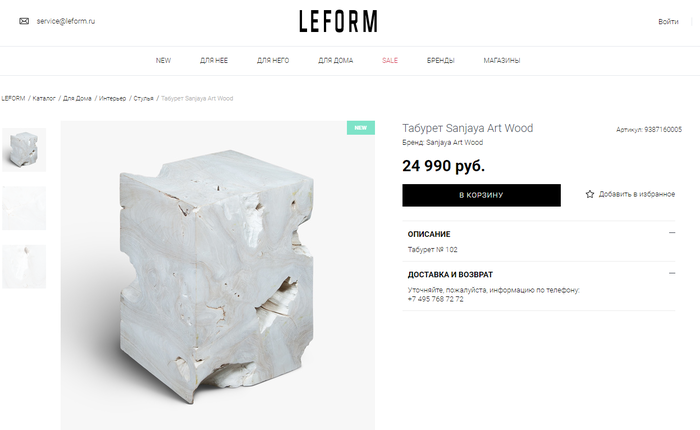Select the first product thumbnail
Screen dimensions: 700x430
pos(24,150)
